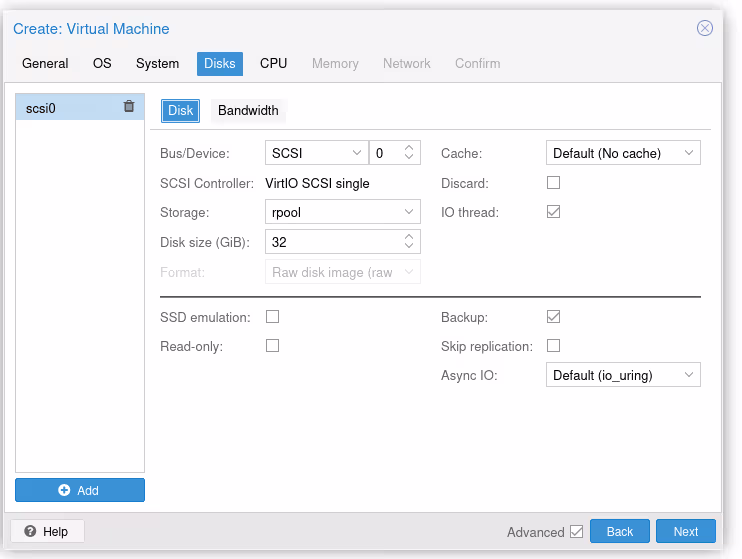Enable Skip replication checkbox

coord(553,346)
